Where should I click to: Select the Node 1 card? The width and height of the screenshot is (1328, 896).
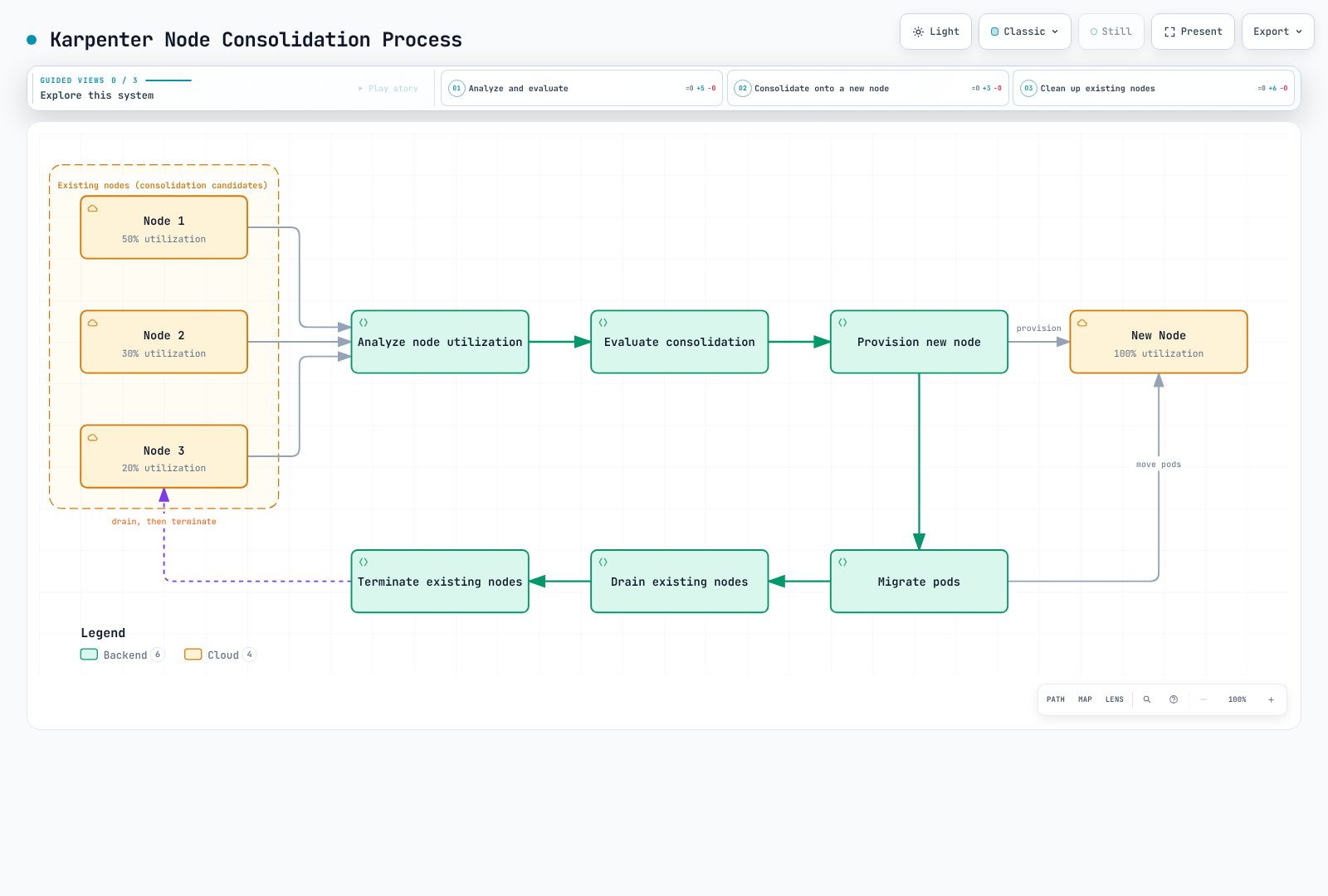(164, 227)
